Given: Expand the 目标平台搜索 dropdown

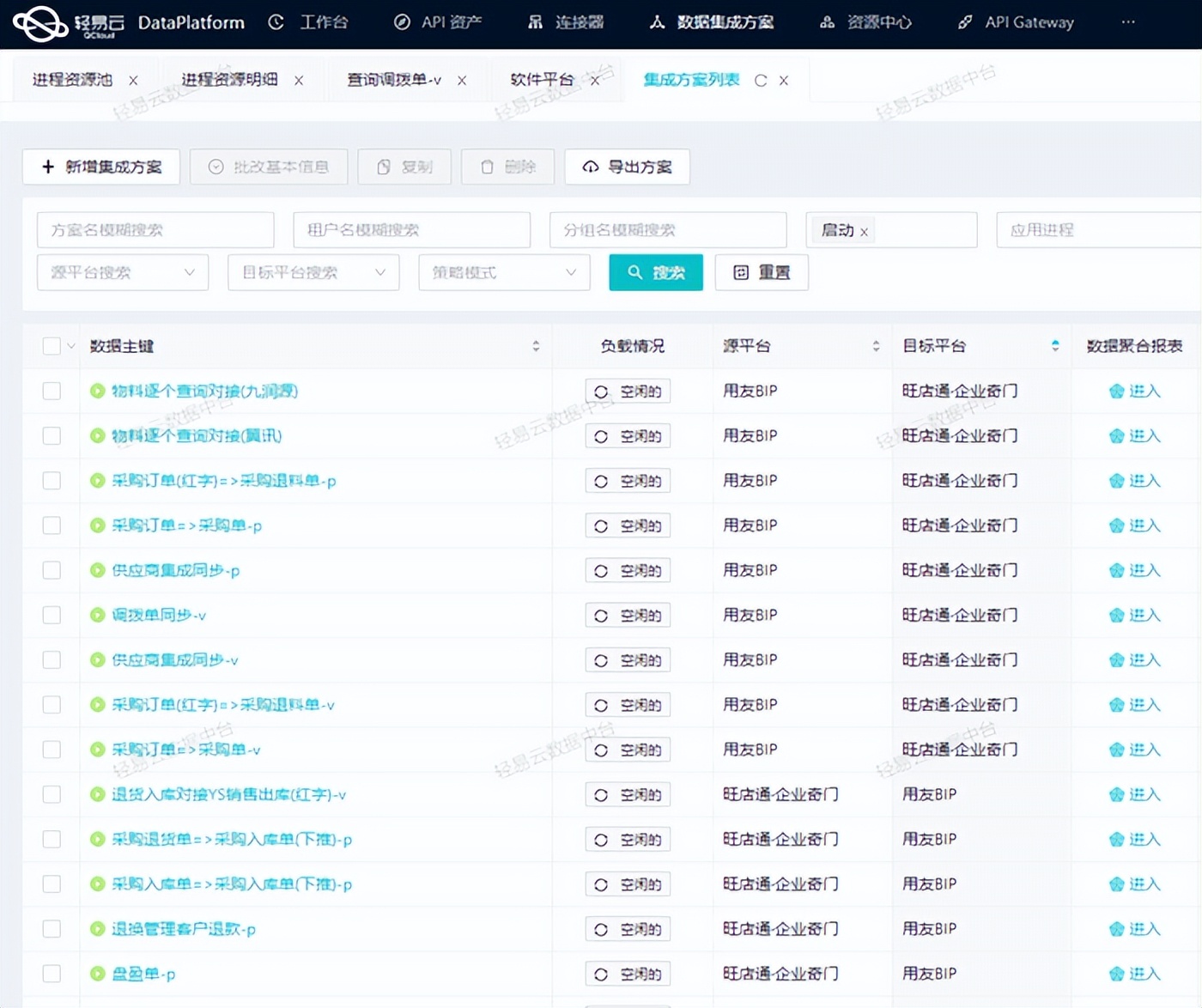Looking at the screenshot, I should point(313,272).
